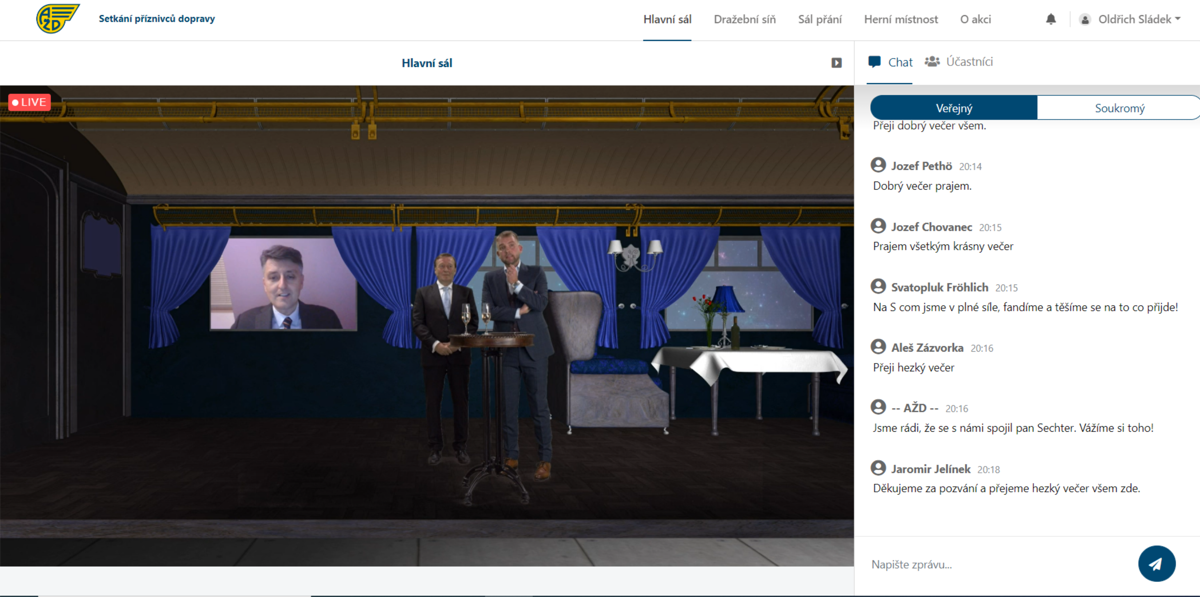Screen dimensions: 1200x597
Task: Click the message starting 'Děkujeme za pozvání'
Action: click(1006, 488)
